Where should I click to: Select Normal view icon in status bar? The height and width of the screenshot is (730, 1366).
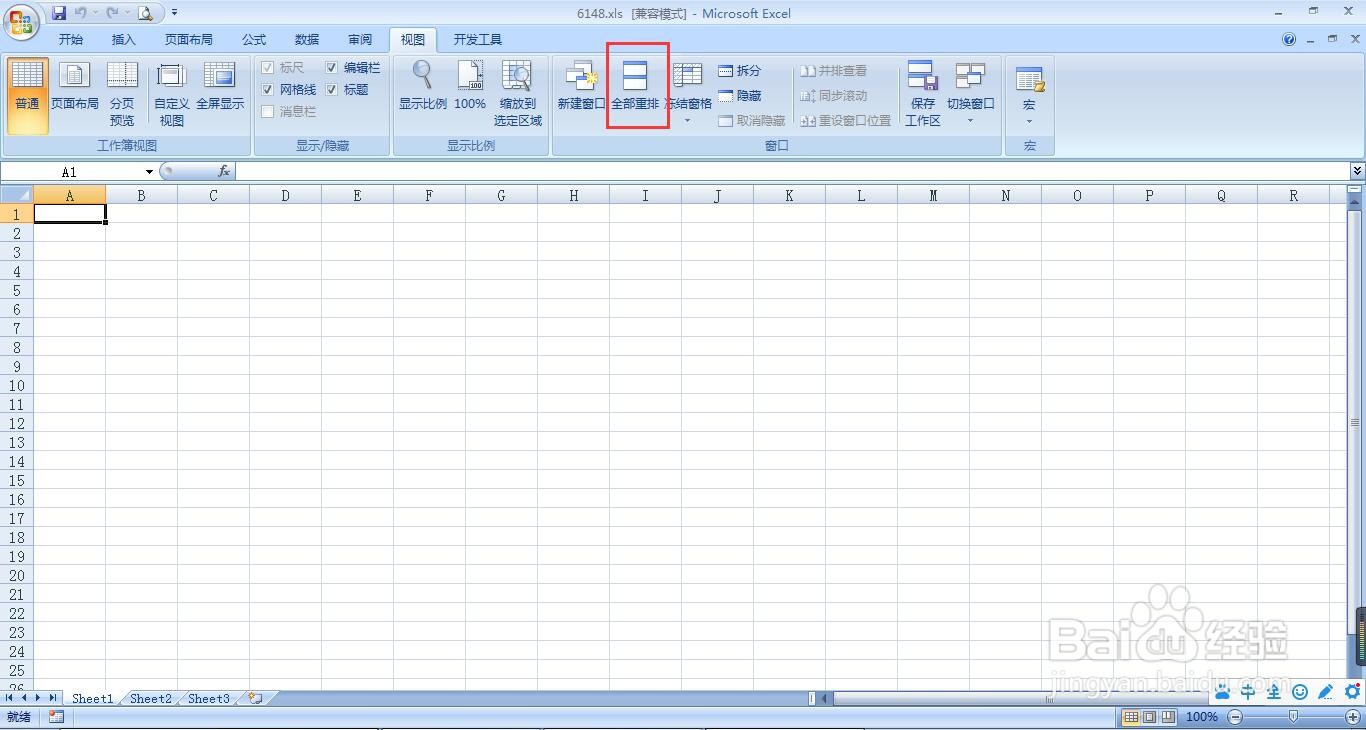click(x=1131, y=717)
